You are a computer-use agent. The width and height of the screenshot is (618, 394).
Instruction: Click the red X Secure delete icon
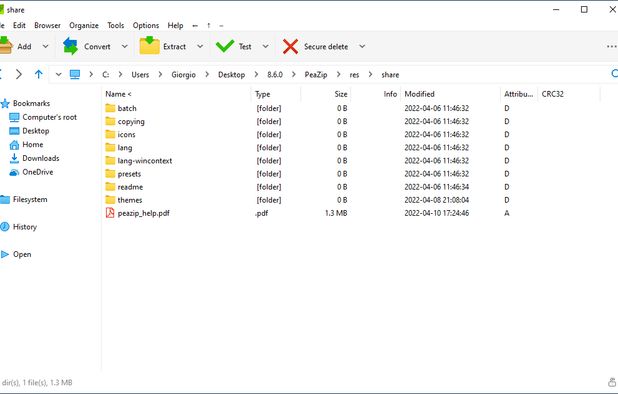click(x=290, y=46)
